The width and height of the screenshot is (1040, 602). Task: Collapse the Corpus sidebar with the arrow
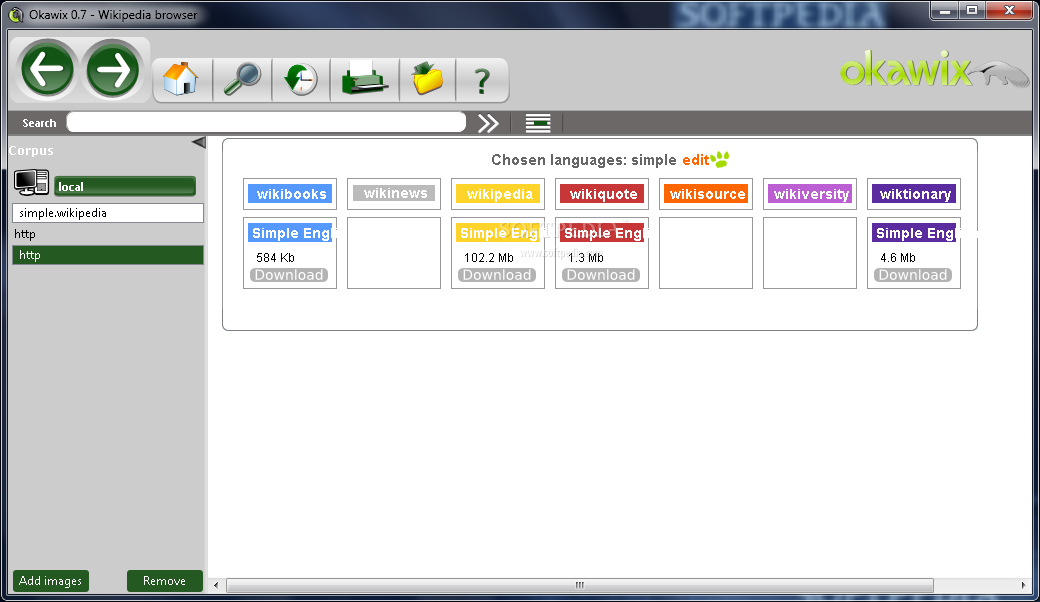pos(198,143)
